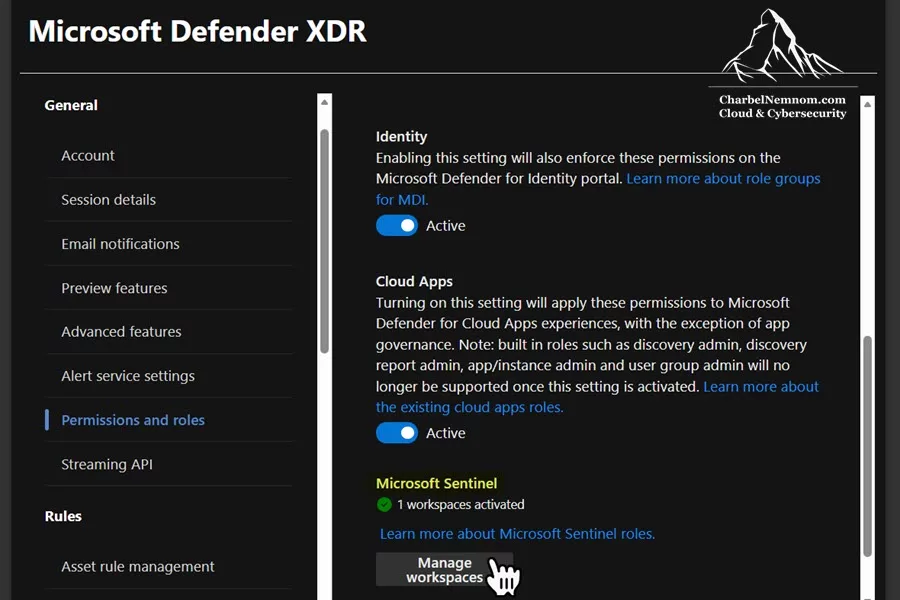
Task: Click the Microsoft Sentinel heading
Action: coord(436,483)
